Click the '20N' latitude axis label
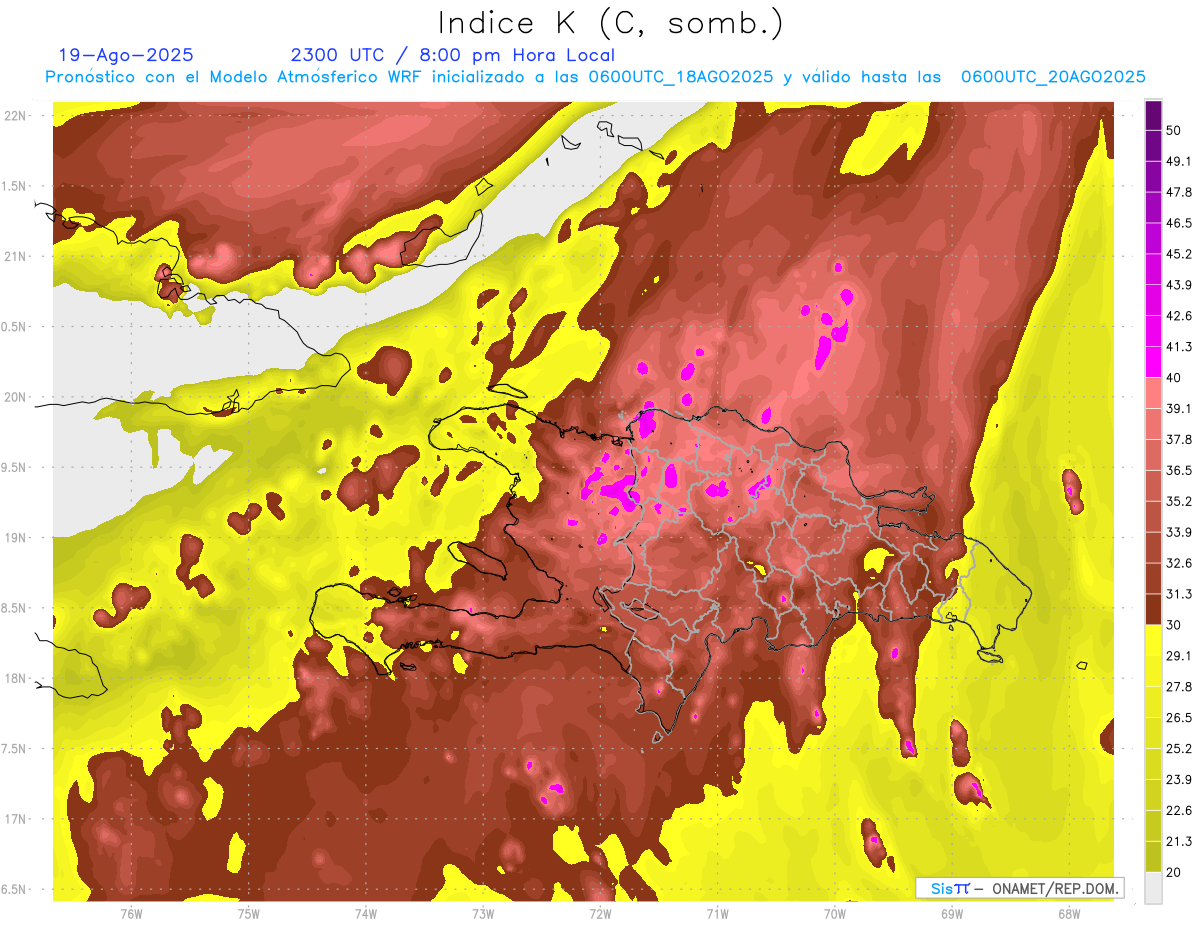 point(15,397)
